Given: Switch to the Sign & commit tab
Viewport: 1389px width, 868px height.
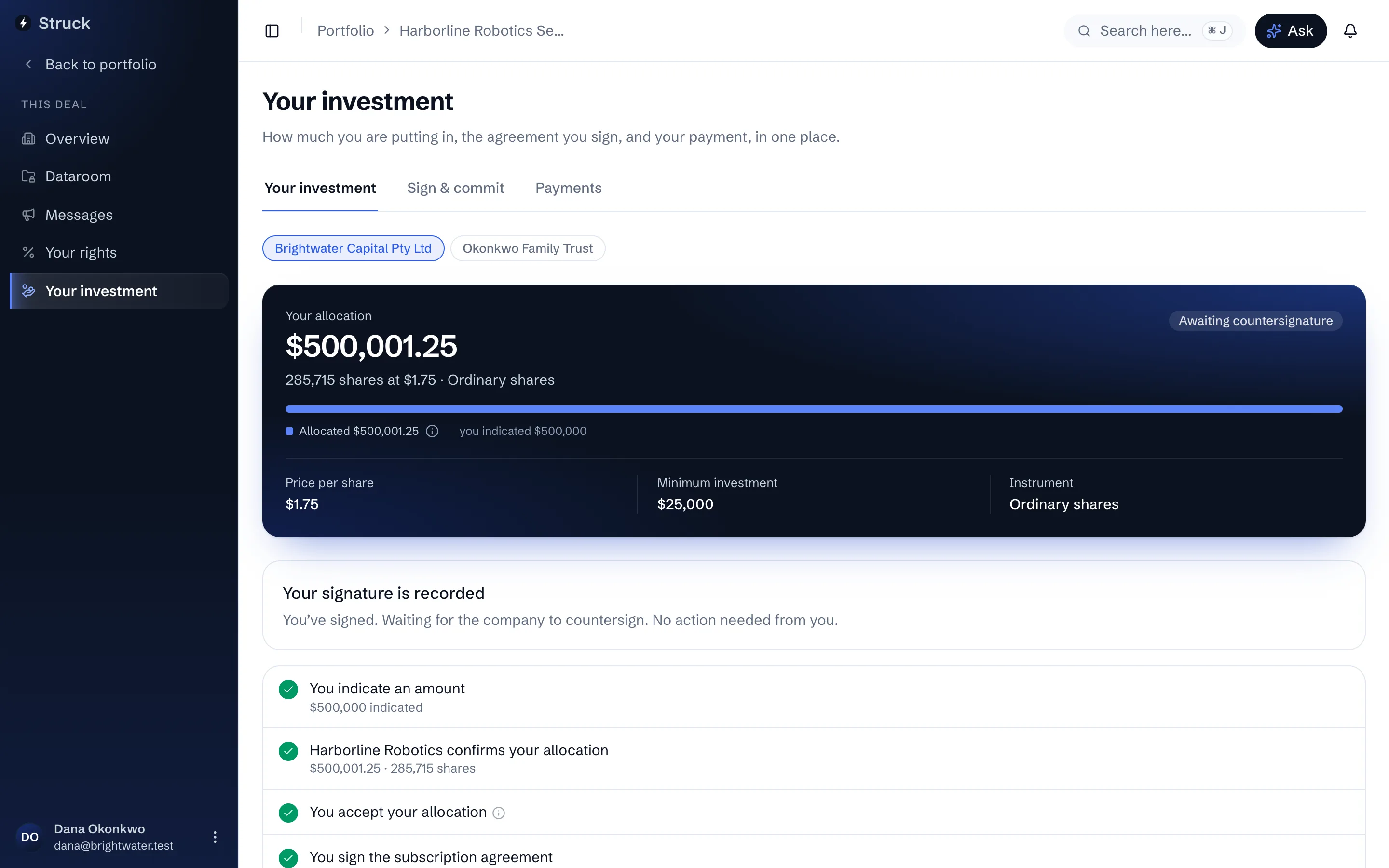Looking at the screenshot, I should click(x=455, y=188).
